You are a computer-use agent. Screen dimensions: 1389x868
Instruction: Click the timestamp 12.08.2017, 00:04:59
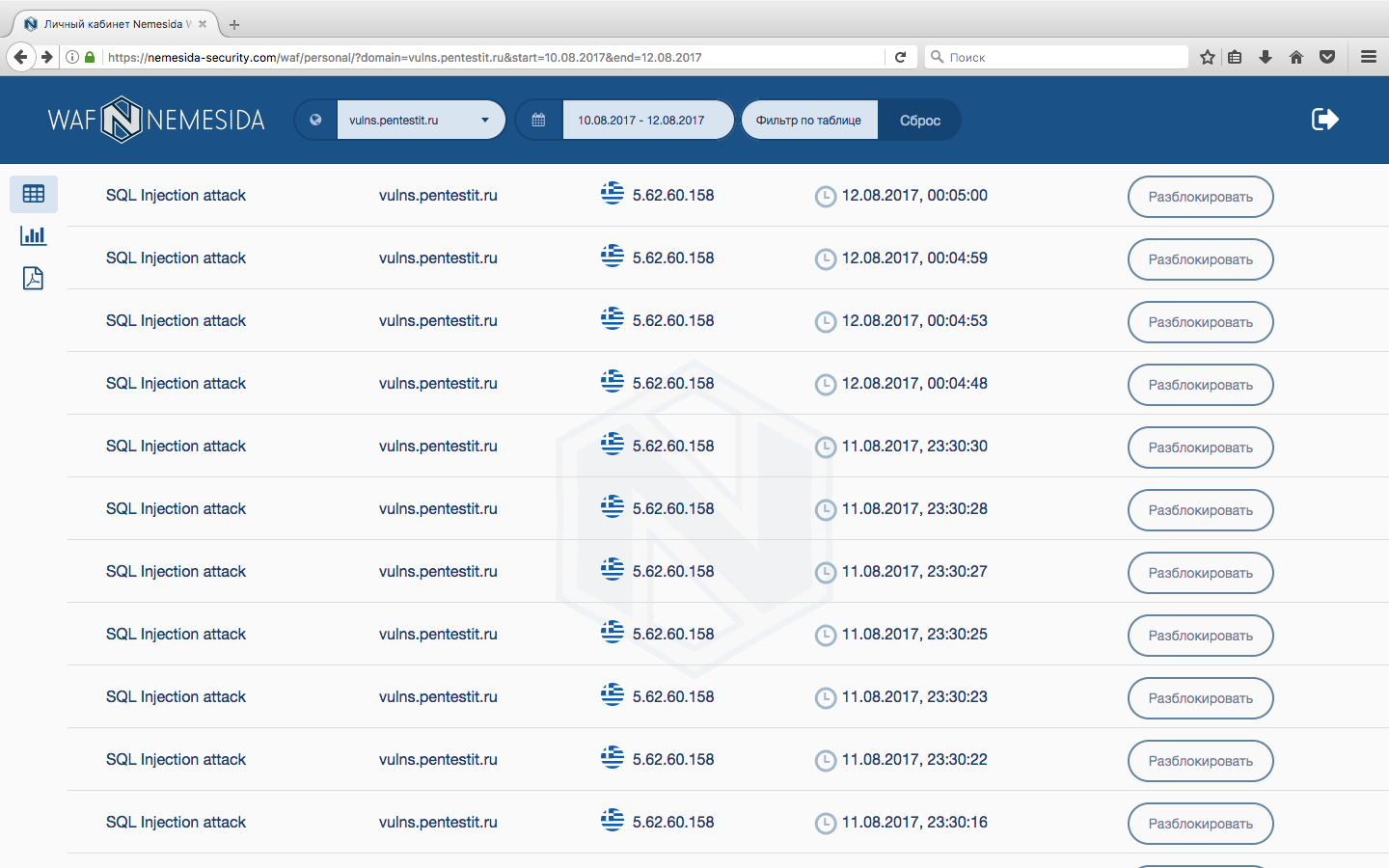pyautogui.click(x=914, y=258)
